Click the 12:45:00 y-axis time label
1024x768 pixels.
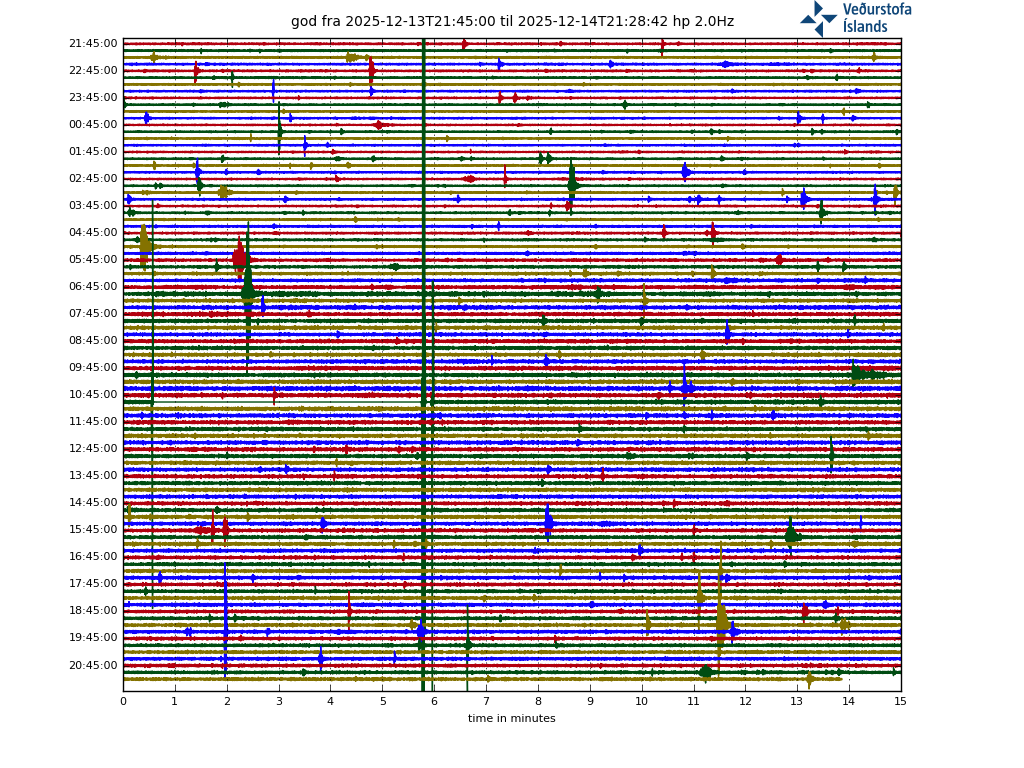(x=93, y=449)
